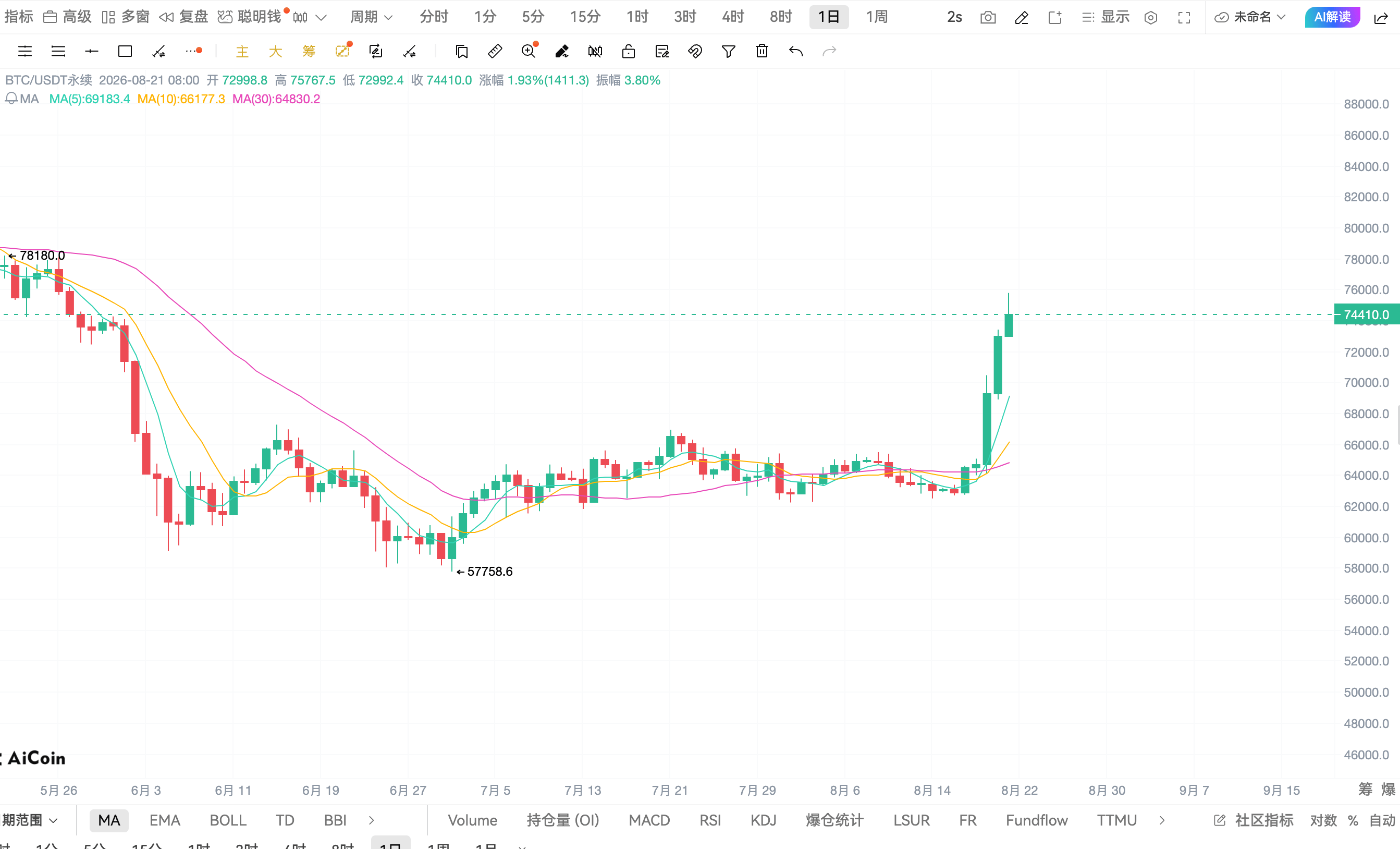The image size is (1400, 849).
Task: Open the 多窗 multi-window layout
Action: pos(126,17)
